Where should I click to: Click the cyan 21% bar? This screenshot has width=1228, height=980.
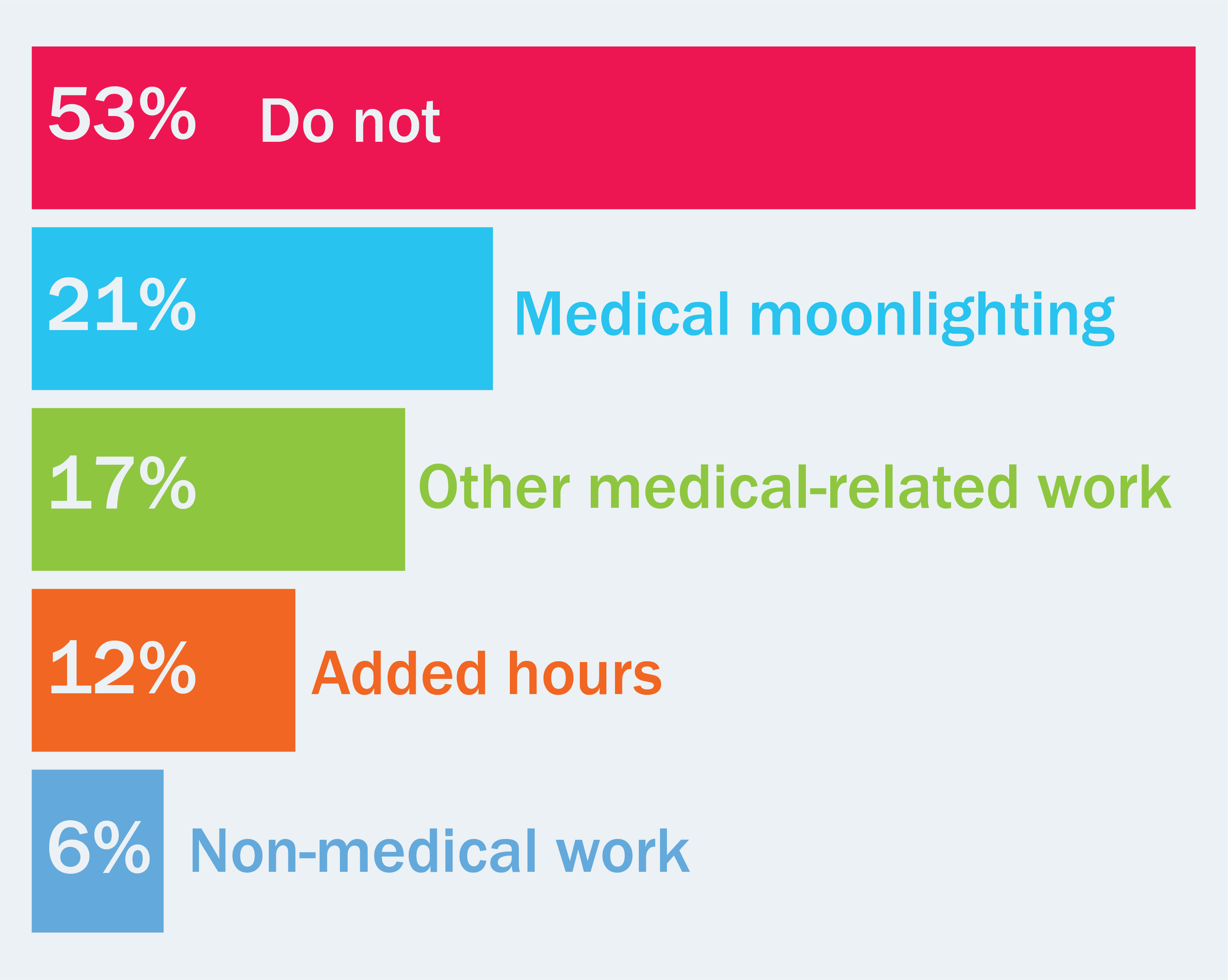262,309
